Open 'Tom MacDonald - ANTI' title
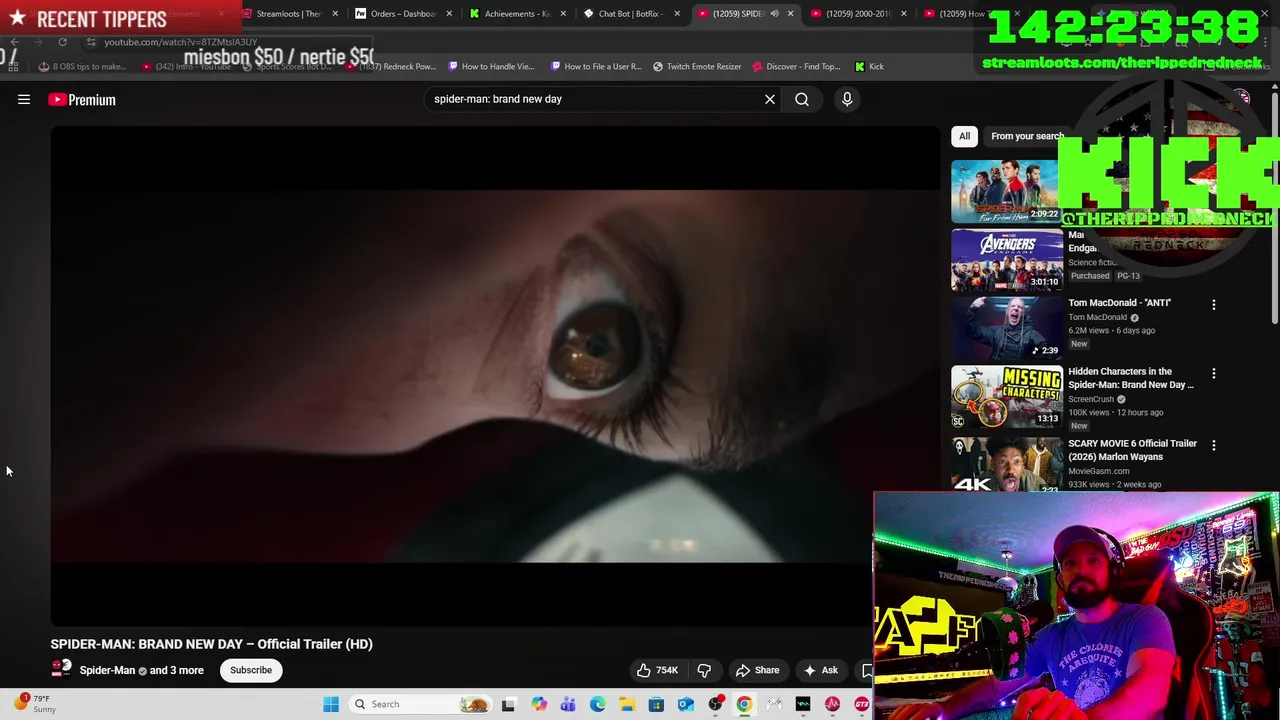The width and height of the screenshot is (1280, 720). click(1119, 303)
